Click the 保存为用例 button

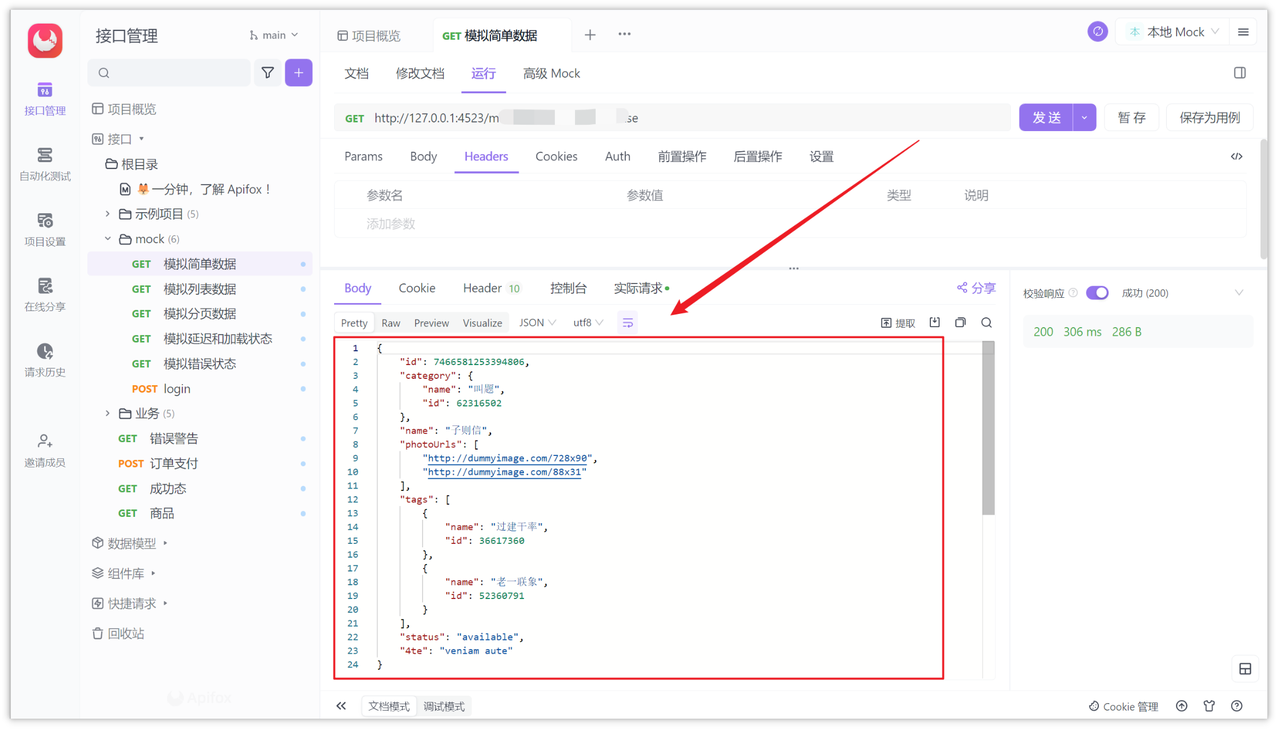[x=1209, y=117]
